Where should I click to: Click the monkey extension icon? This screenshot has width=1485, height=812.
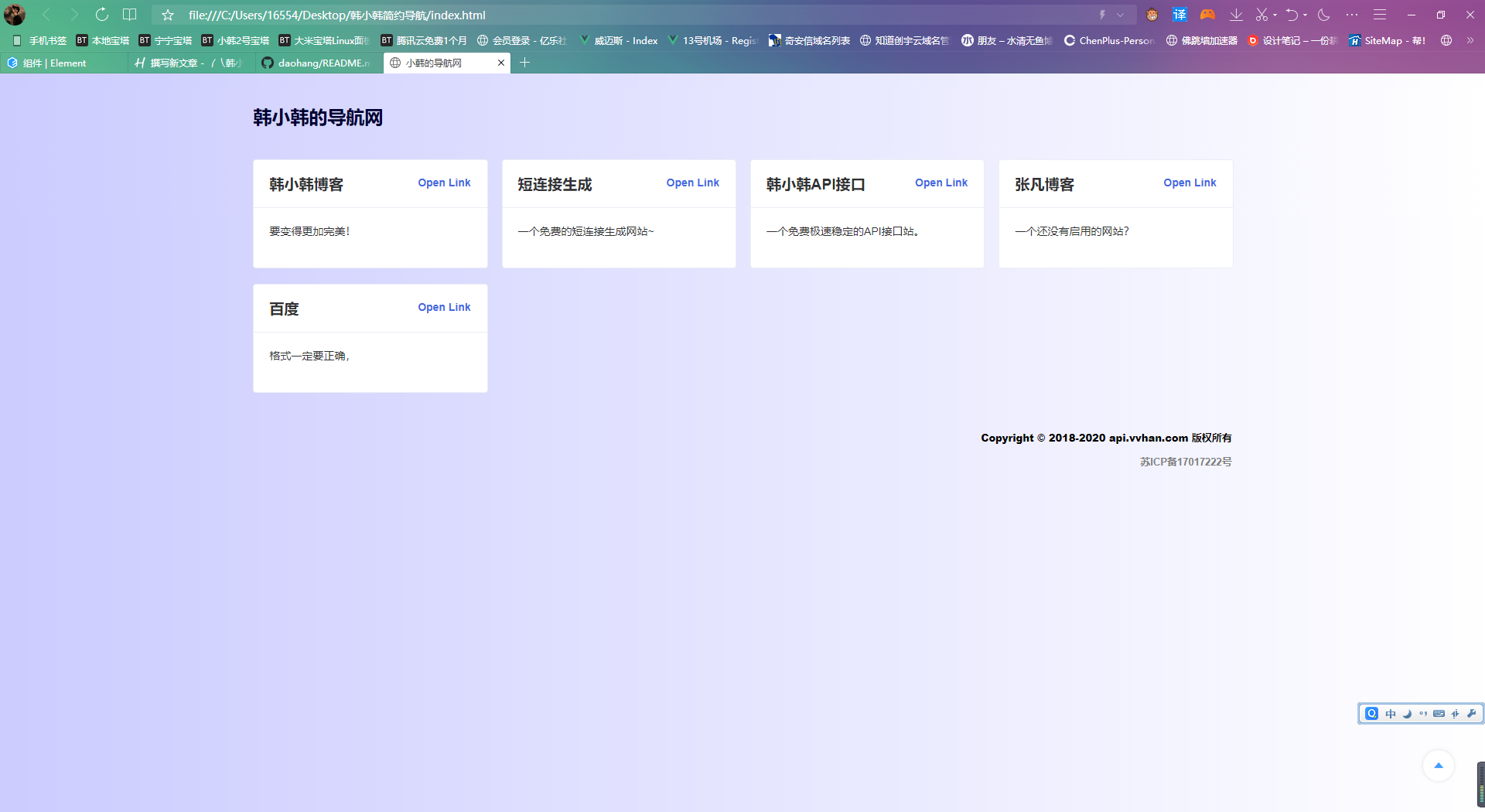pyautogui.click(x=1152, y=15)
